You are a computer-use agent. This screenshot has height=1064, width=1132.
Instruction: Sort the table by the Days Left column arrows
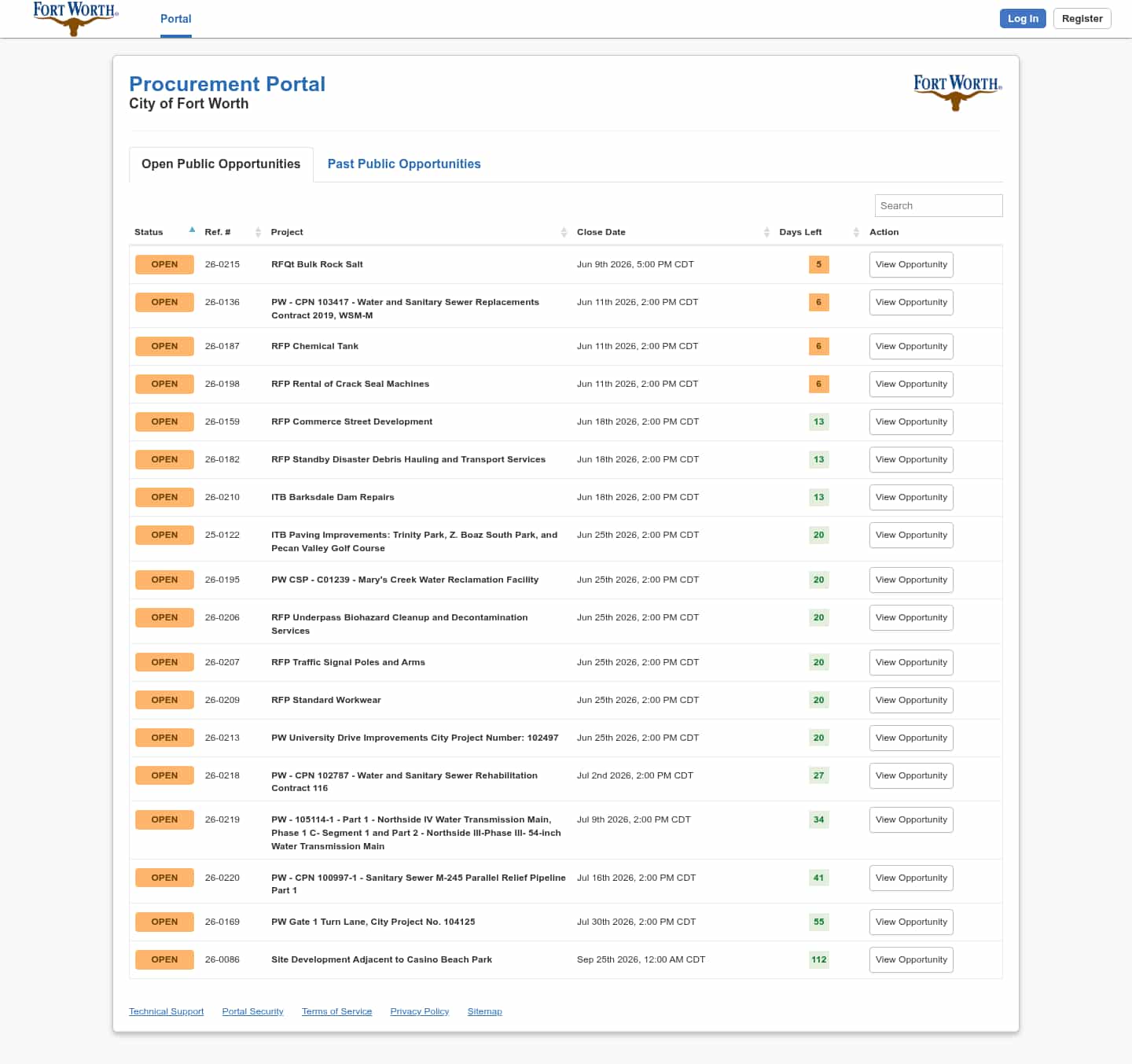point(856,232)
